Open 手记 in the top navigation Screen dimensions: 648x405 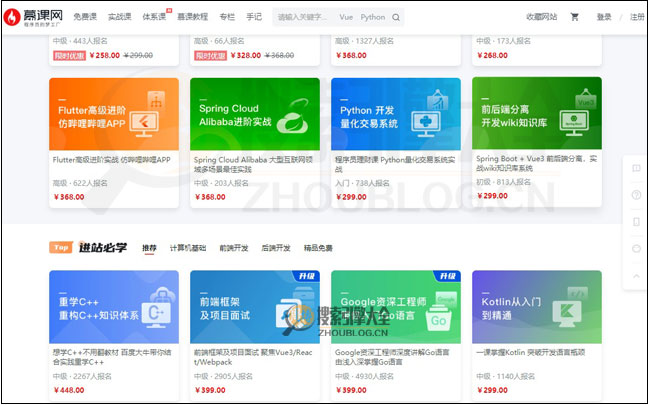254,17
